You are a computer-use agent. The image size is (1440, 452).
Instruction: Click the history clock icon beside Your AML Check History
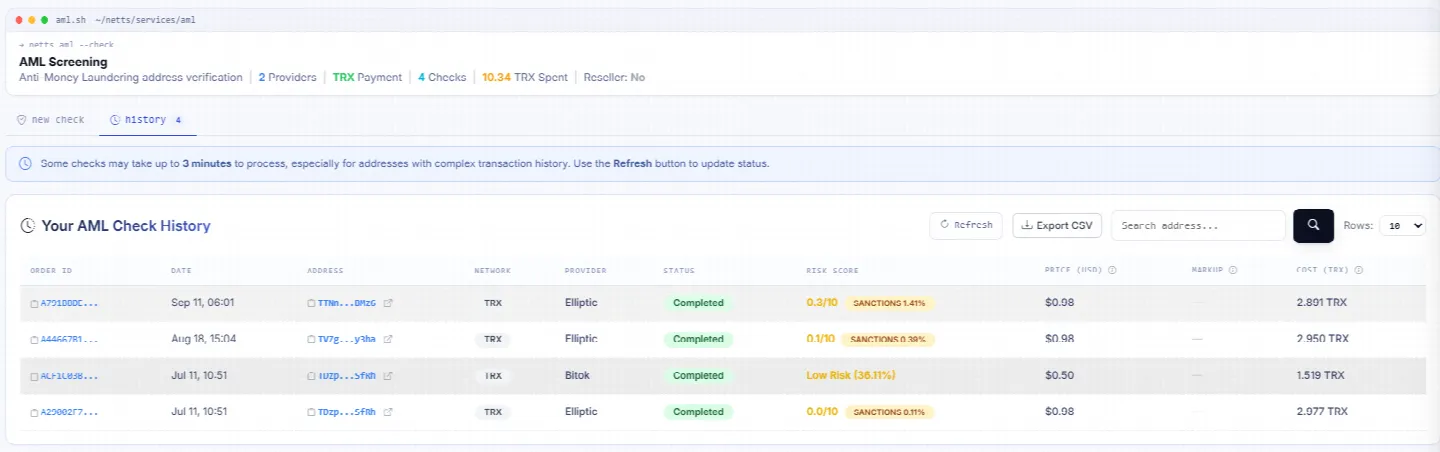(29, 226)
